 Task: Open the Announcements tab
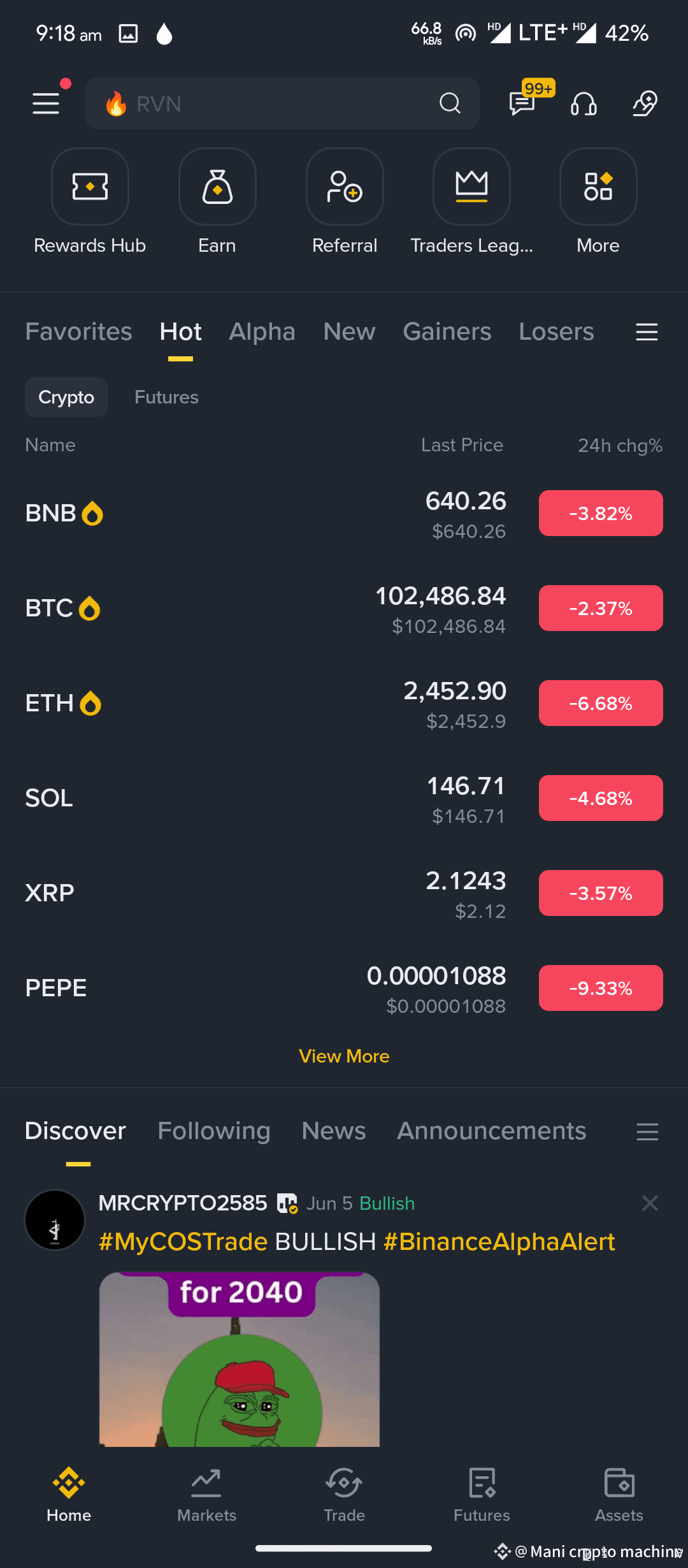pyautogui.click(x=491, y=1131)
